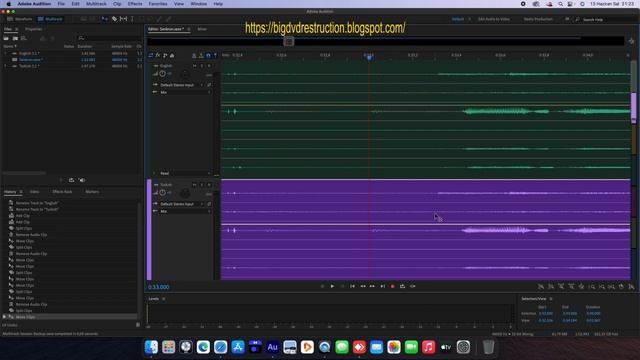
Task: Open the Video panel tab
Action: pyautogui.click(x=34, y=192)
